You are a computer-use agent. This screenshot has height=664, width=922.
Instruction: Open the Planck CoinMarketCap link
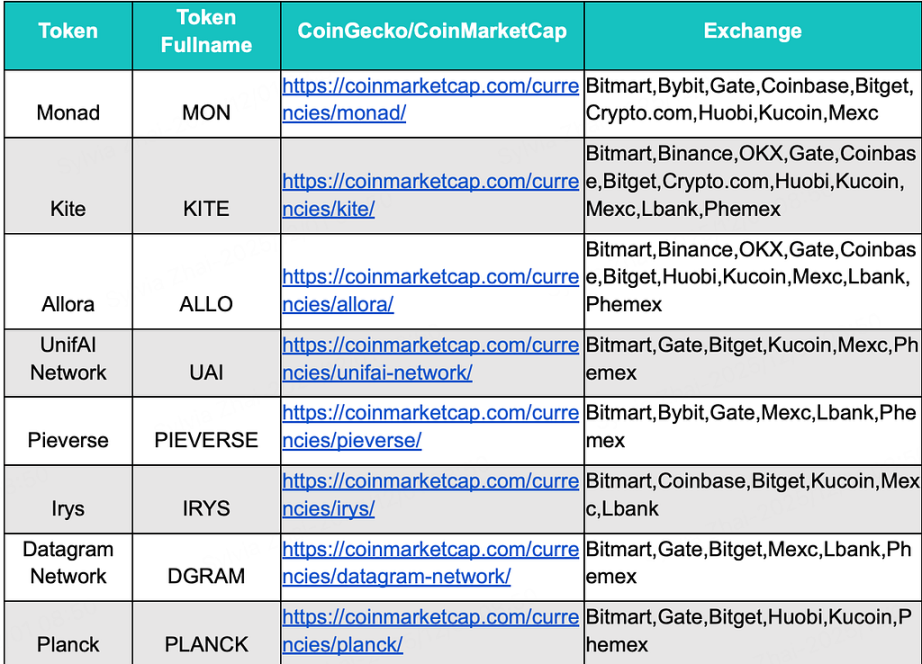click(430, 617)
